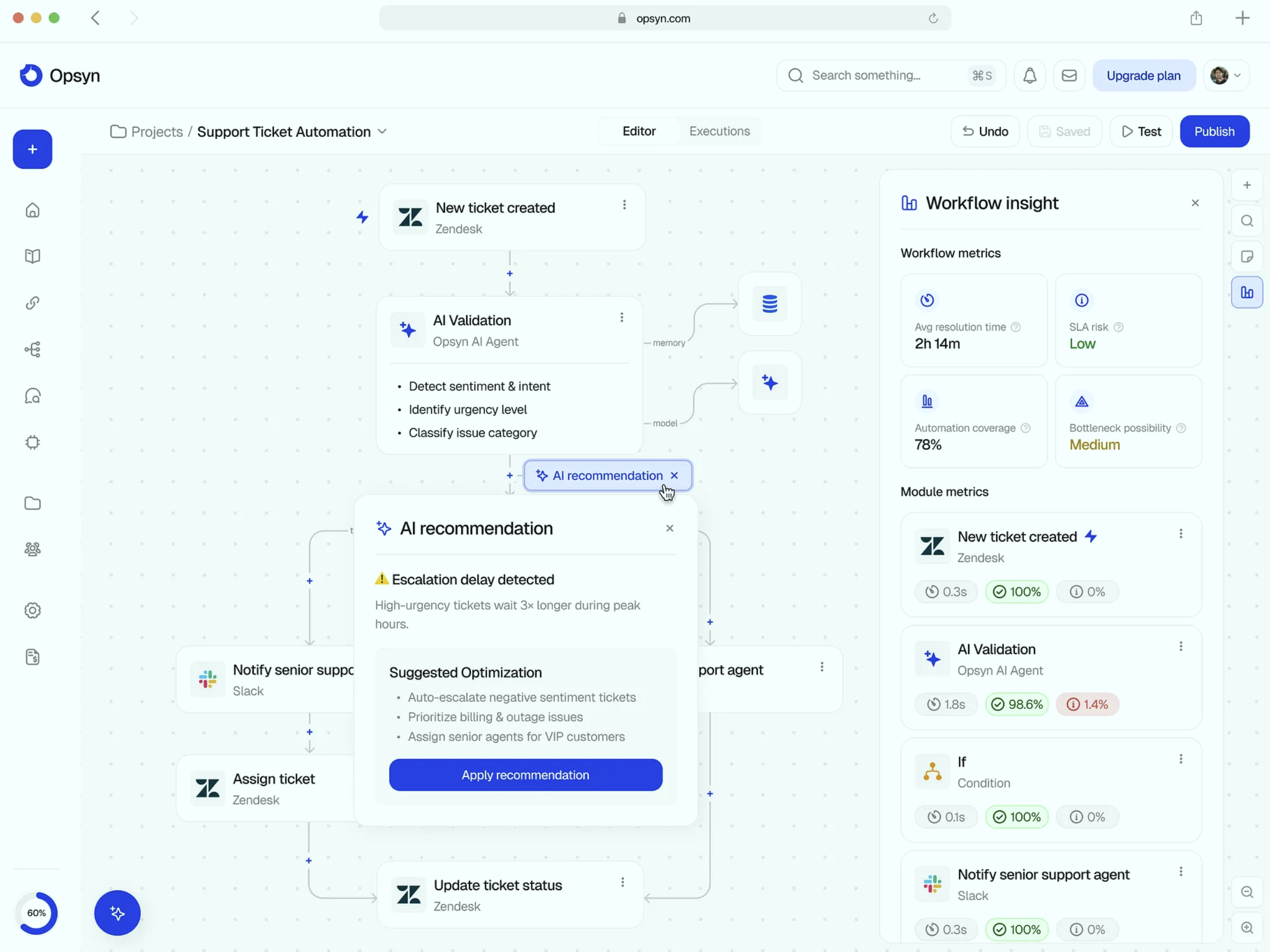Switch to the Executions tab
Image resolution: width=1270 pixels, height=952 pixels.
click(719, 131)
